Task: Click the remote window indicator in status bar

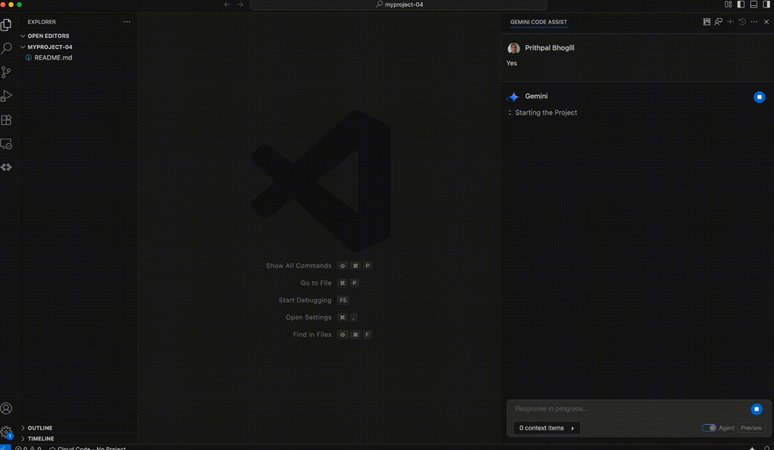Action: (x=5, y=448)
